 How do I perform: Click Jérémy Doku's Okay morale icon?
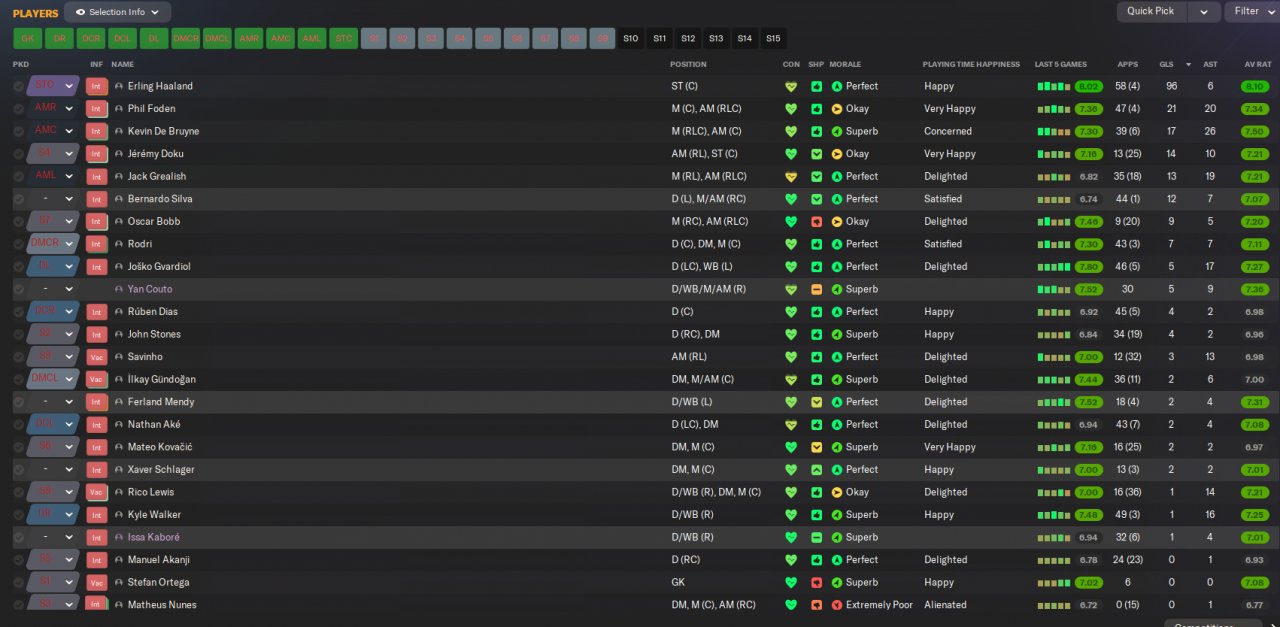click(x=837, y=154)
